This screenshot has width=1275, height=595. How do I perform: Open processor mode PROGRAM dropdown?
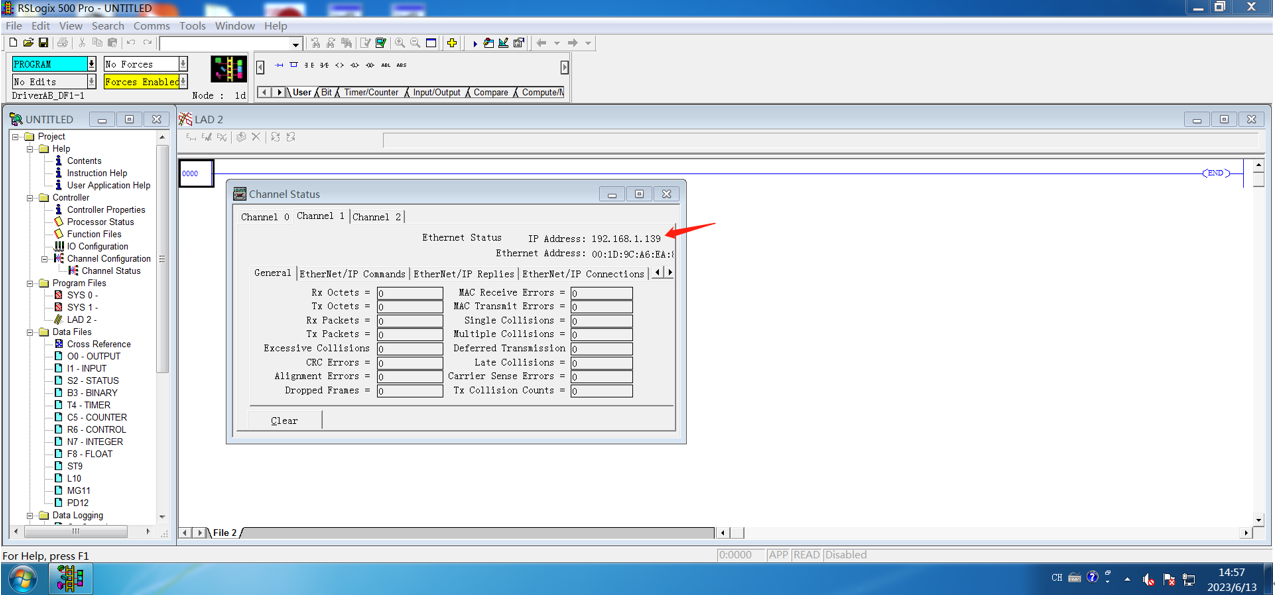coord(91,64)
